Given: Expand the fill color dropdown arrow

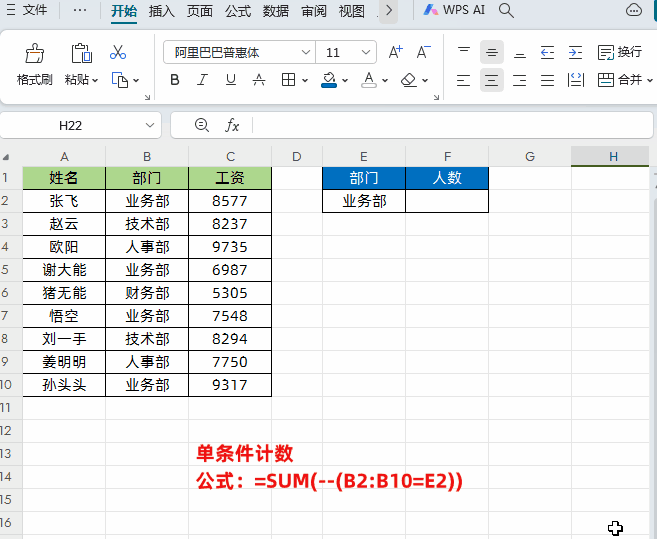Looking at the screenshot, I should click(x=345, y=80).
